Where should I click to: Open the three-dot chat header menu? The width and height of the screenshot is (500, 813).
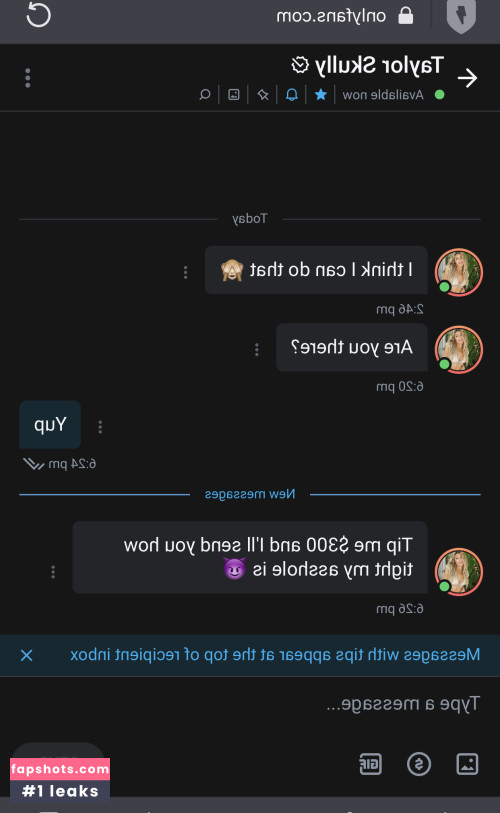pos(27,78)
